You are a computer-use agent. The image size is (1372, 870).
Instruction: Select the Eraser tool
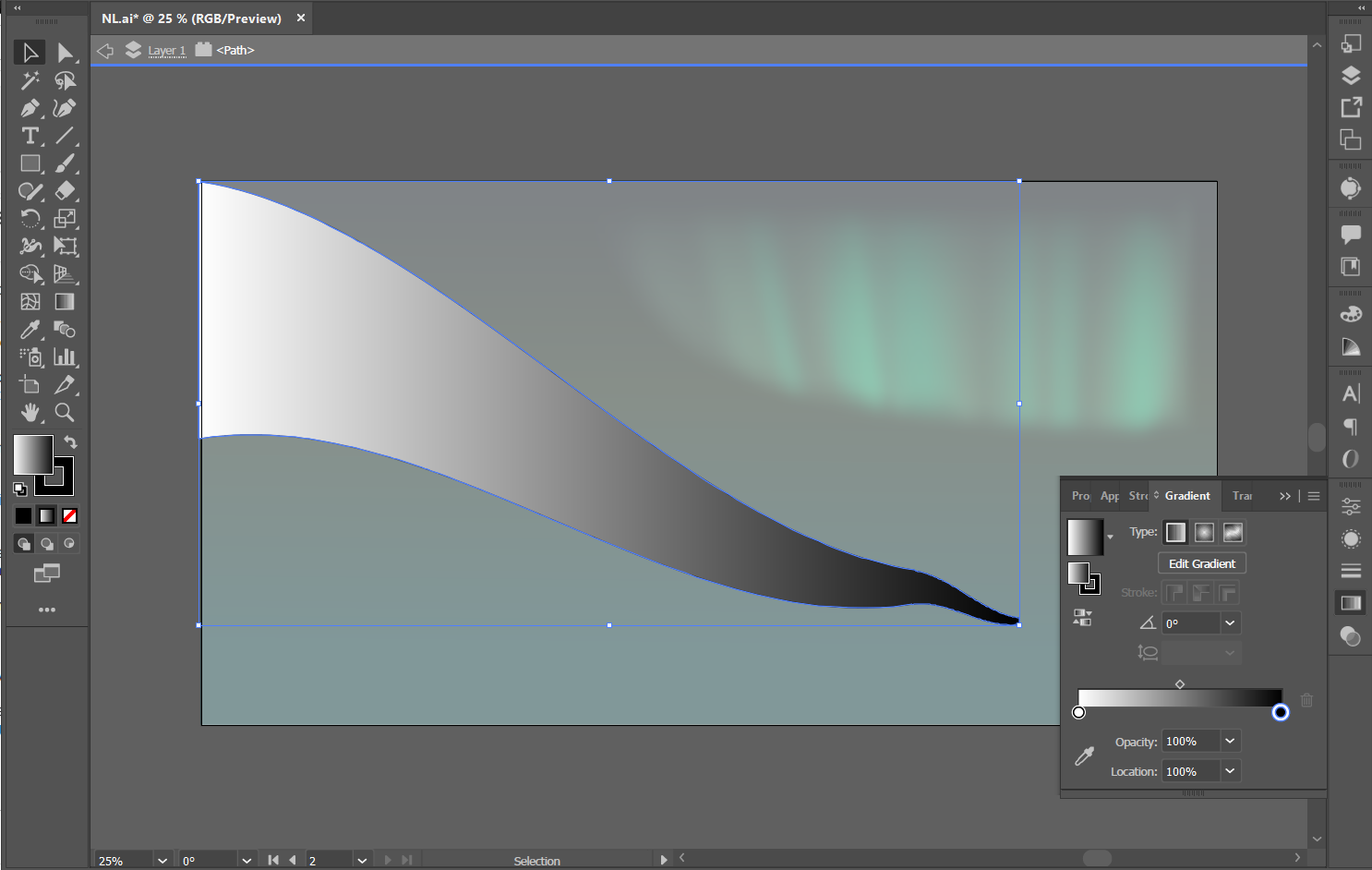[65, 191]
